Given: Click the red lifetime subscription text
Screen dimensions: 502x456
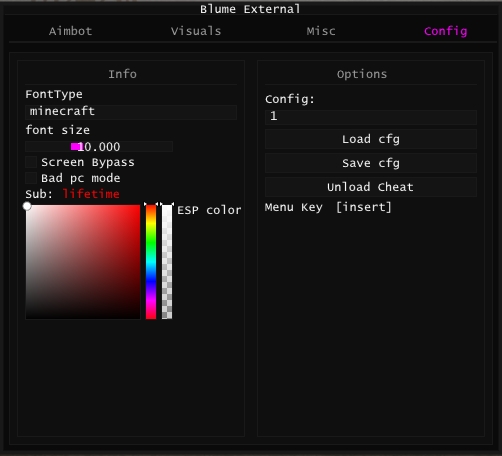Looking at the screenshot, I should click(x=91, y=194).
